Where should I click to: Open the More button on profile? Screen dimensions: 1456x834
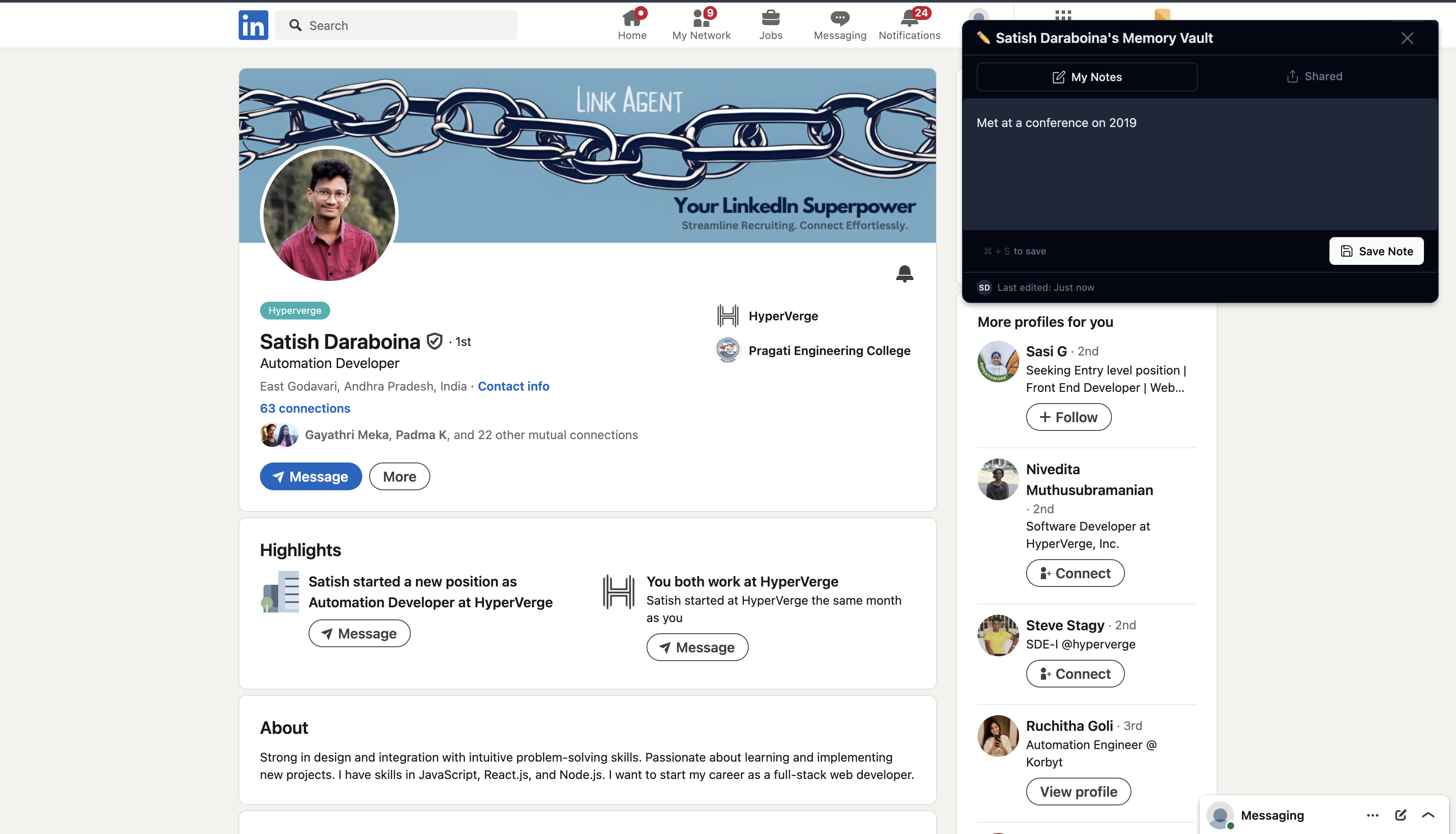click(x=399, y=476)
